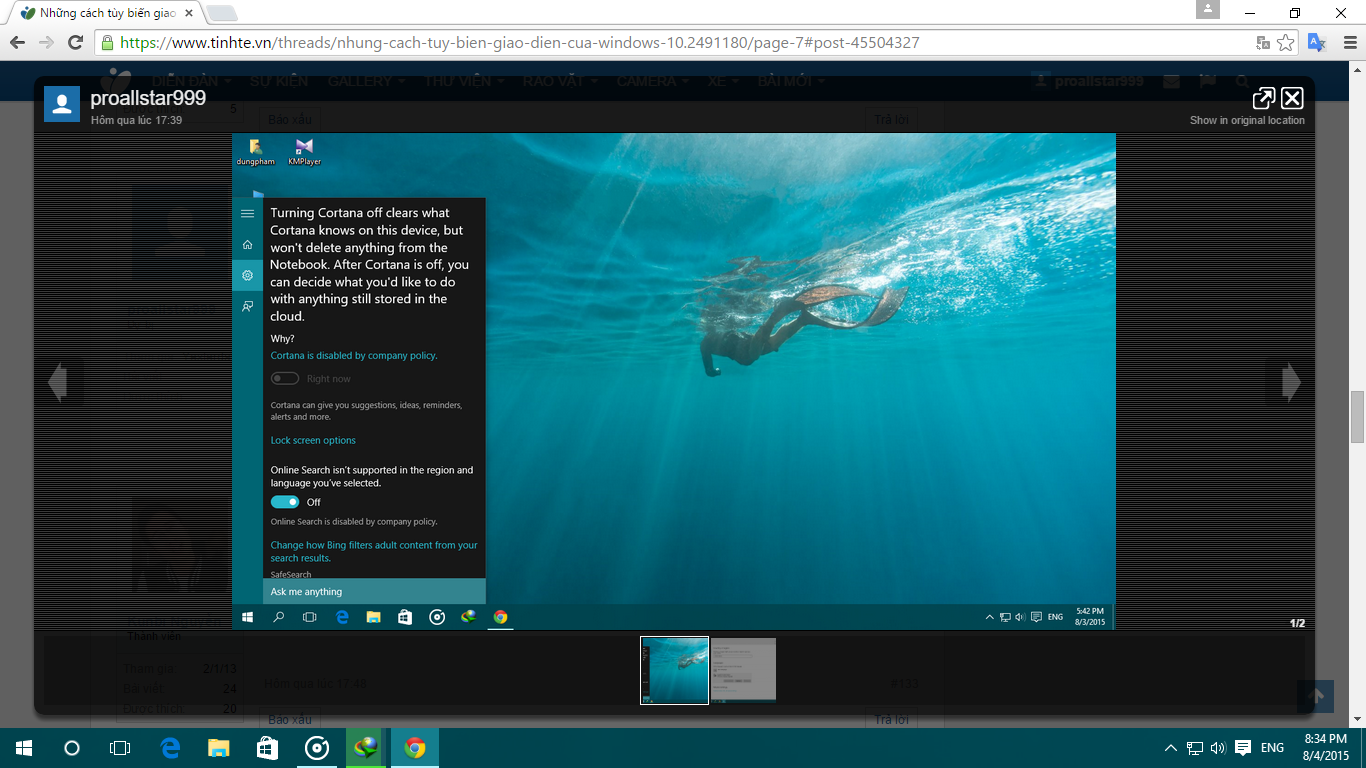The width and height of the screenshot is (1366, 768).
Task: Go to the next image arrow
Action: 1291,382
